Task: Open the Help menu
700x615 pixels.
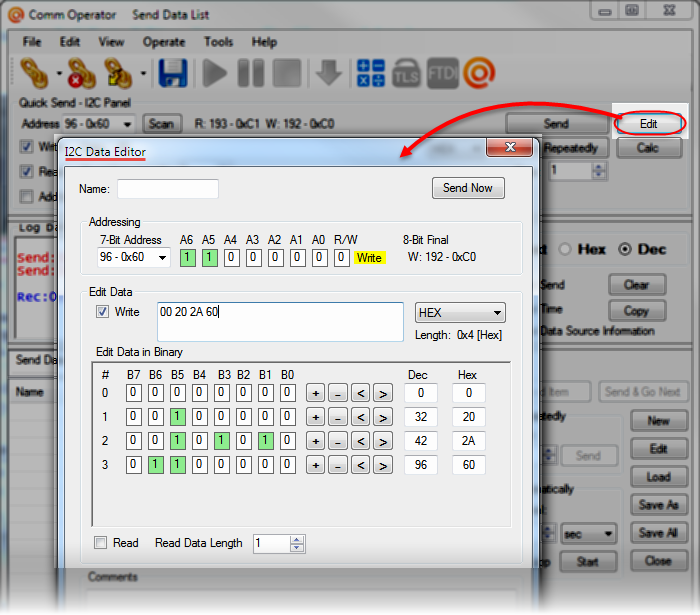Action: pyautogui.click(x=264, y=42)
